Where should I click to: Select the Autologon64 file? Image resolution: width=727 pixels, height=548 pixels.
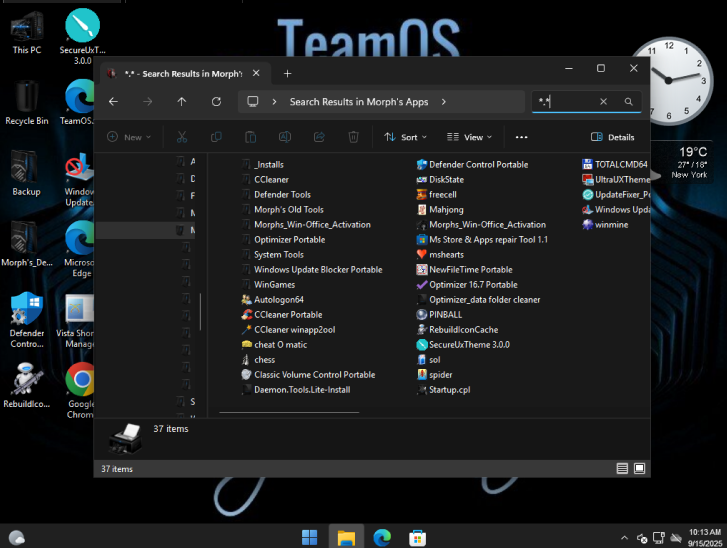pos(273,299)
